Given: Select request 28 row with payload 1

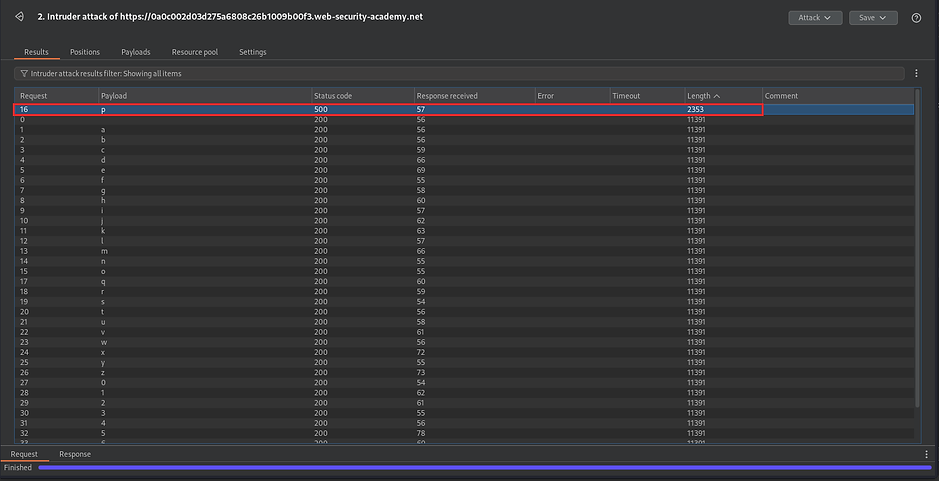Looking at the screenshot, I should [x=465, y=393].
